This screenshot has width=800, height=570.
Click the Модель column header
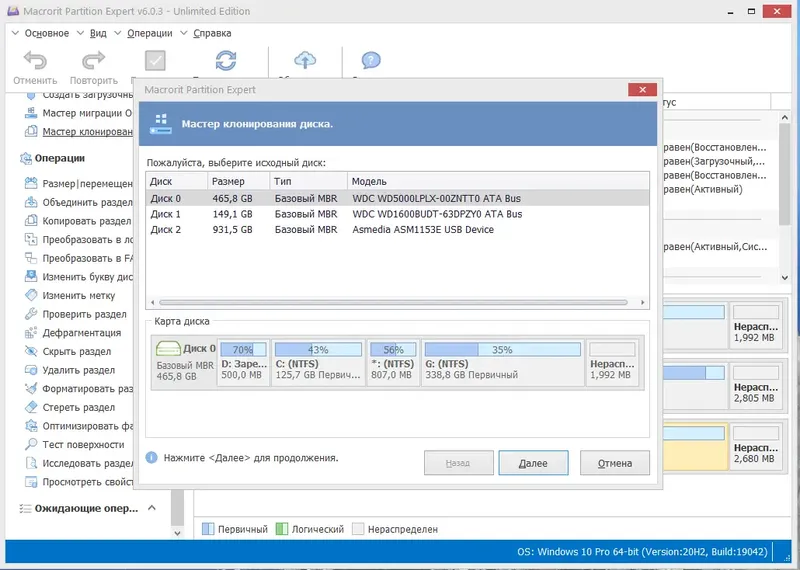click(498, 181)
